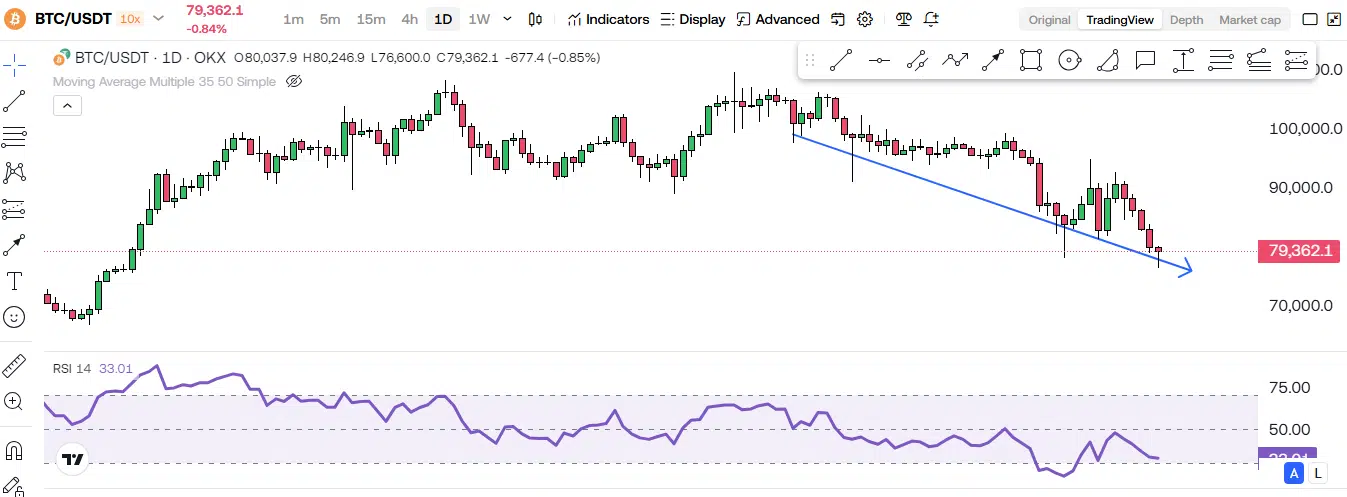Open the price alert bell icon
The image size is (1347, 497).
tap(931, 19)
